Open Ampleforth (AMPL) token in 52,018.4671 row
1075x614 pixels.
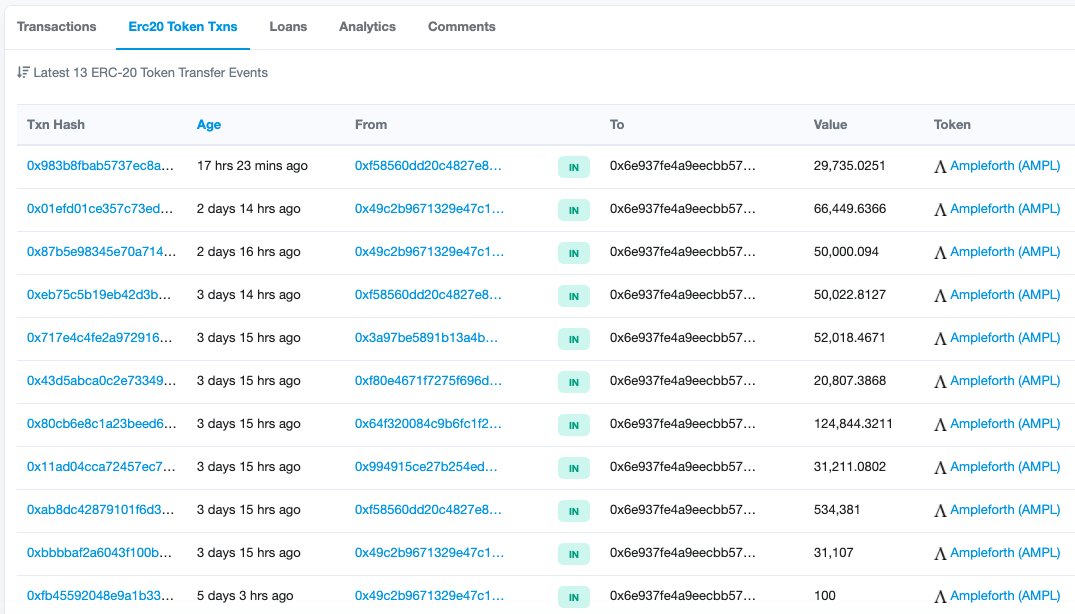click(1005, 338)
